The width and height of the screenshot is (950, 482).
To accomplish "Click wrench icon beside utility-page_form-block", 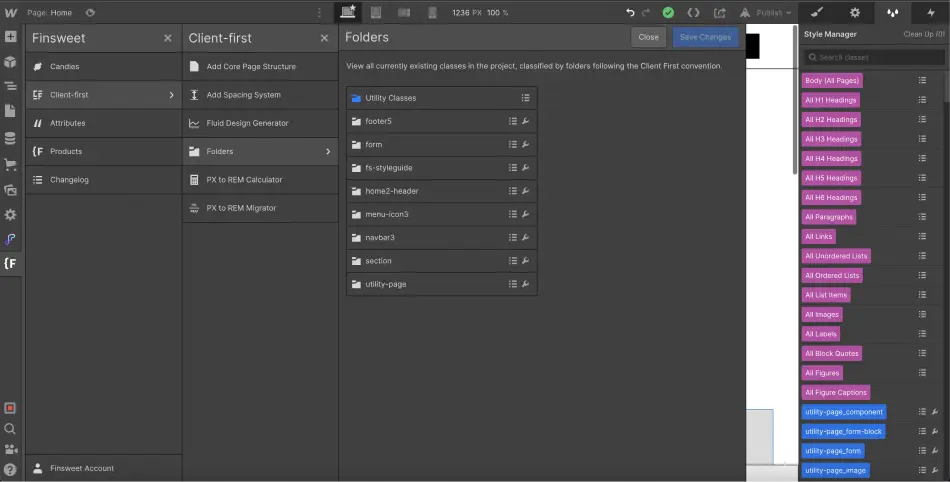I will click(x=935, y=432).
